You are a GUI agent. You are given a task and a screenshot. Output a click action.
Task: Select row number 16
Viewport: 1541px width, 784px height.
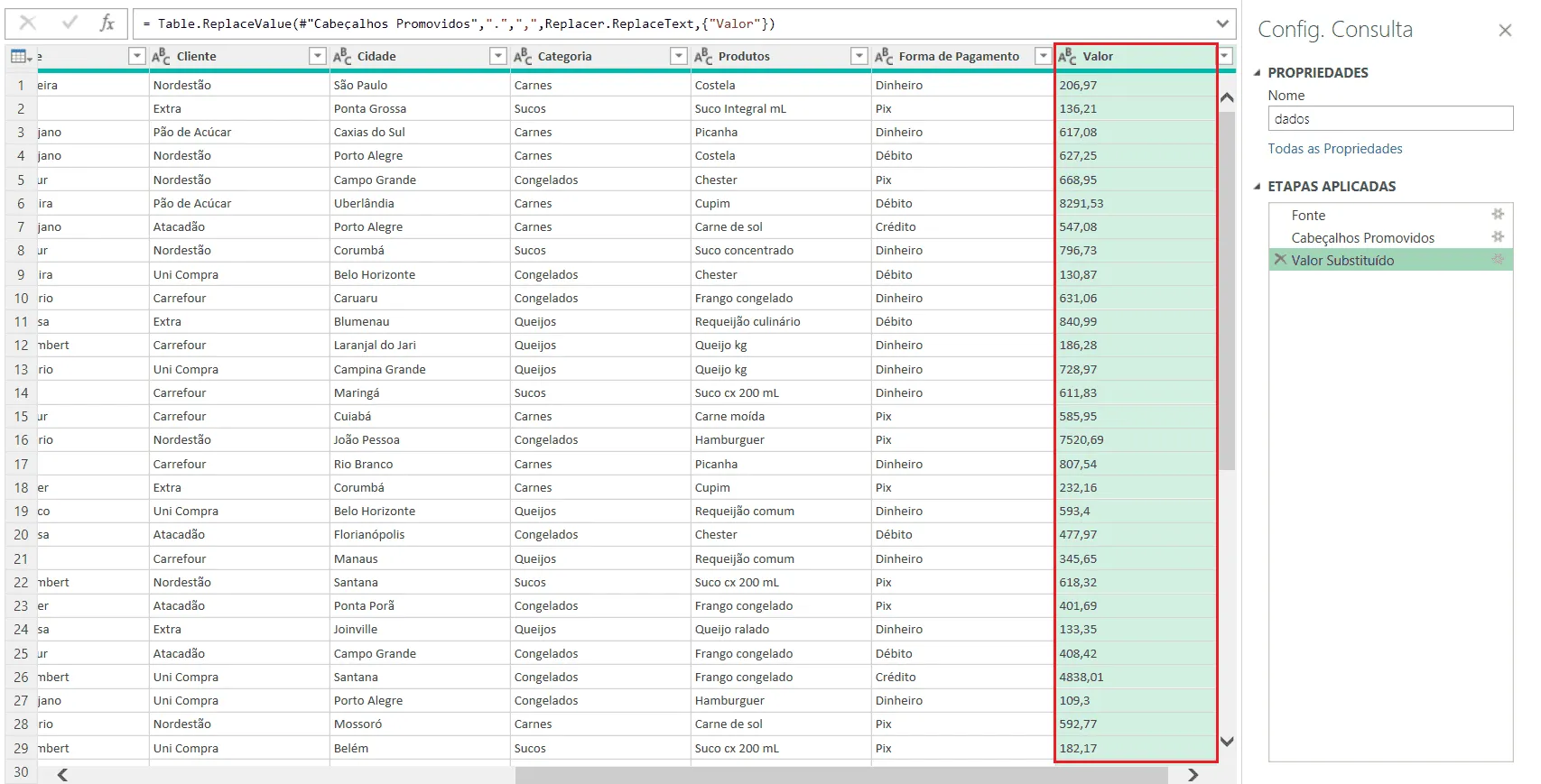(x=21, y=439)
